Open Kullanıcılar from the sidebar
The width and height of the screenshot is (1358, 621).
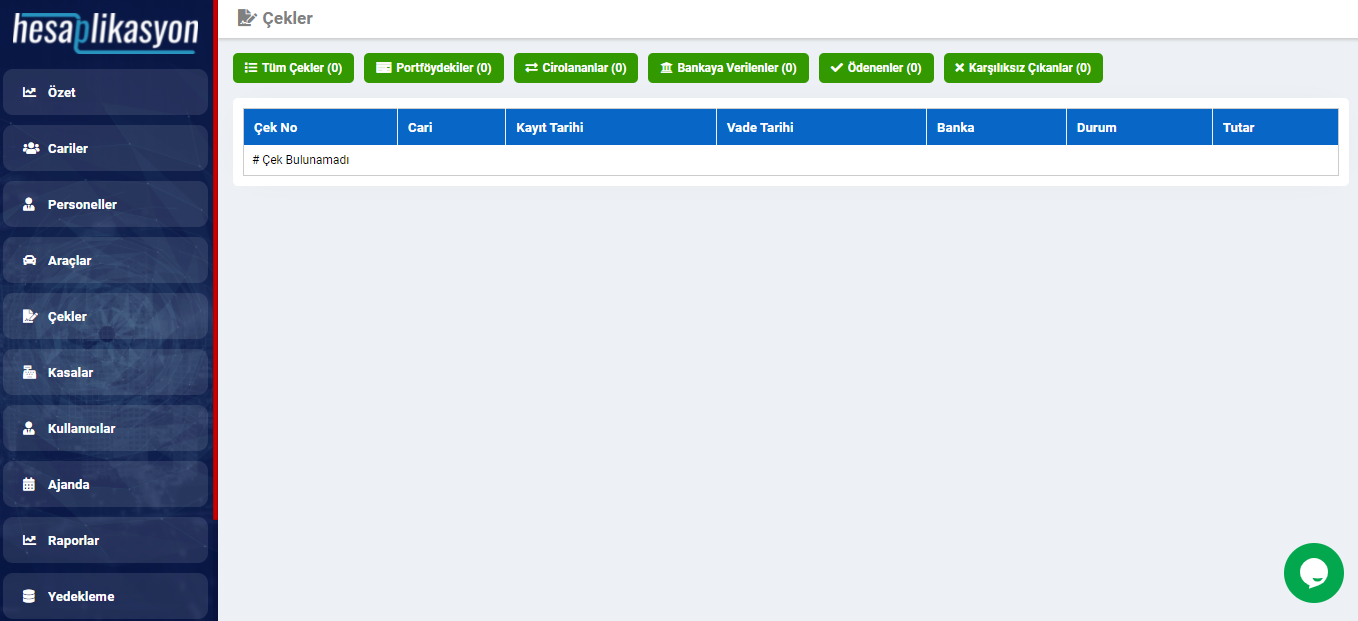pyautogui.click(x=106, y=428)
